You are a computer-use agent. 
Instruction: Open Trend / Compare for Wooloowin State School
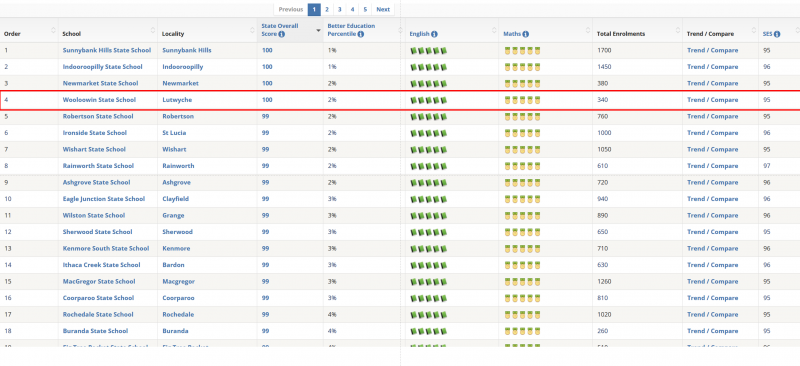point(712,100)
